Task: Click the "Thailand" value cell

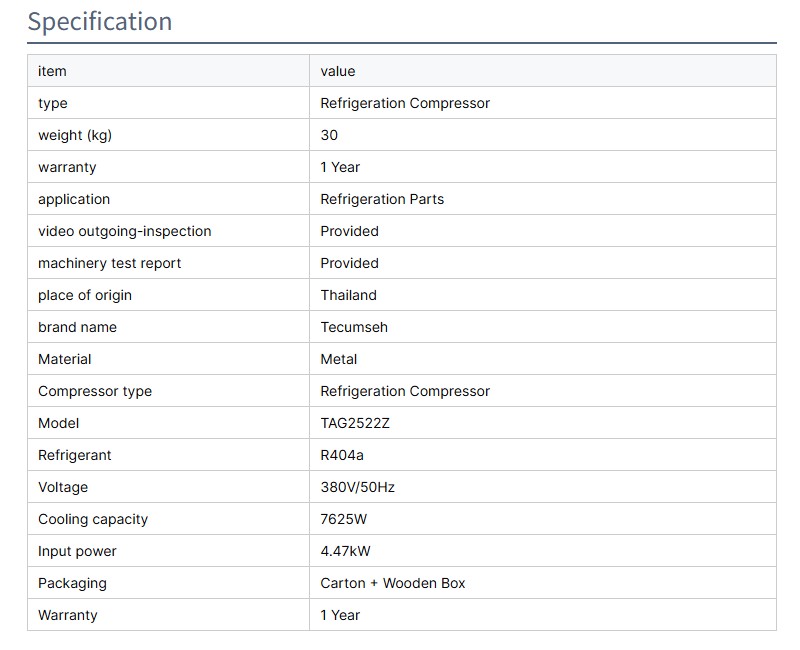Action: (x=349, y=295)
